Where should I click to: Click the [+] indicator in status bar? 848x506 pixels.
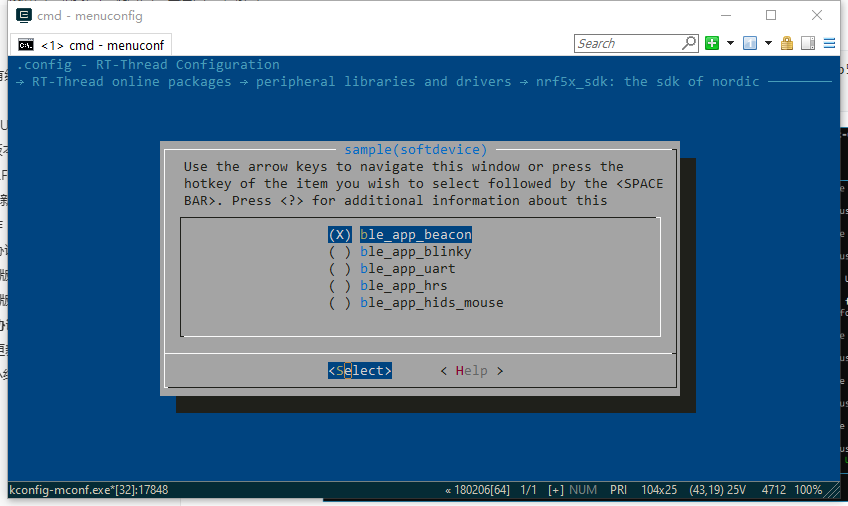pos(556,490)
